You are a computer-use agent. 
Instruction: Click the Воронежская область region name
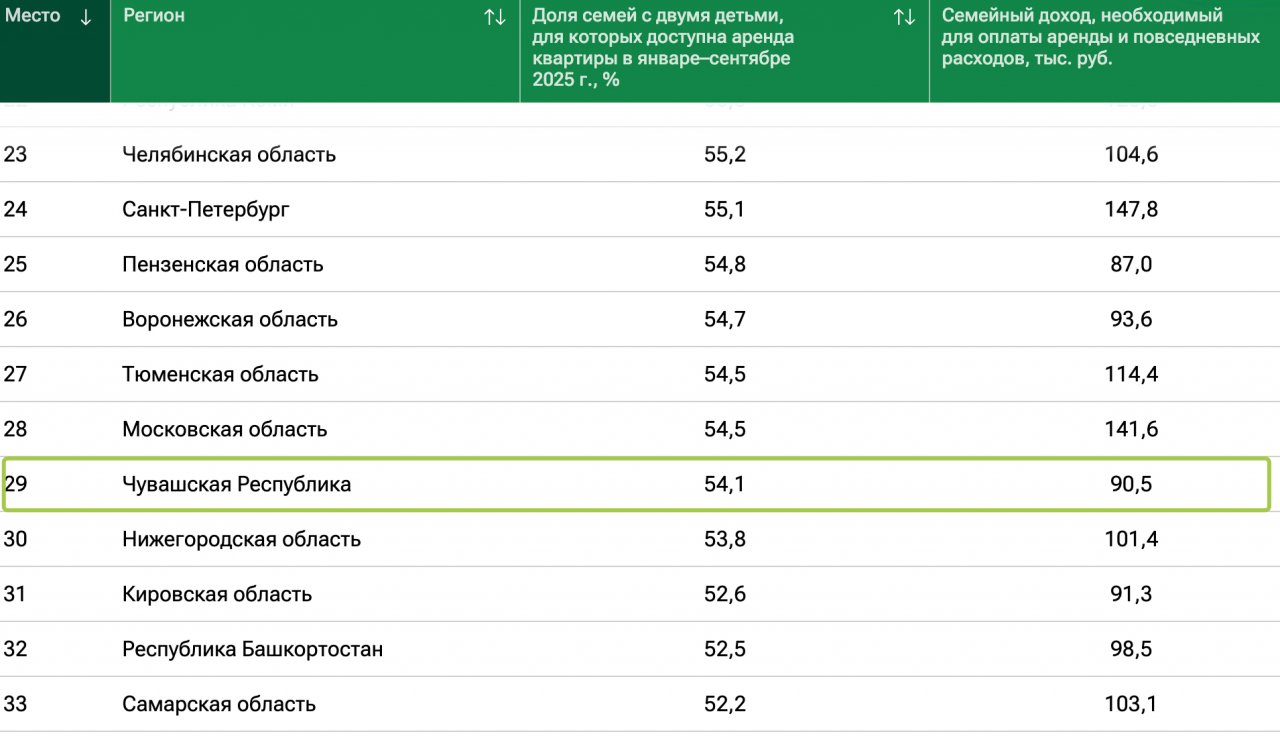(x=230, y=320)
